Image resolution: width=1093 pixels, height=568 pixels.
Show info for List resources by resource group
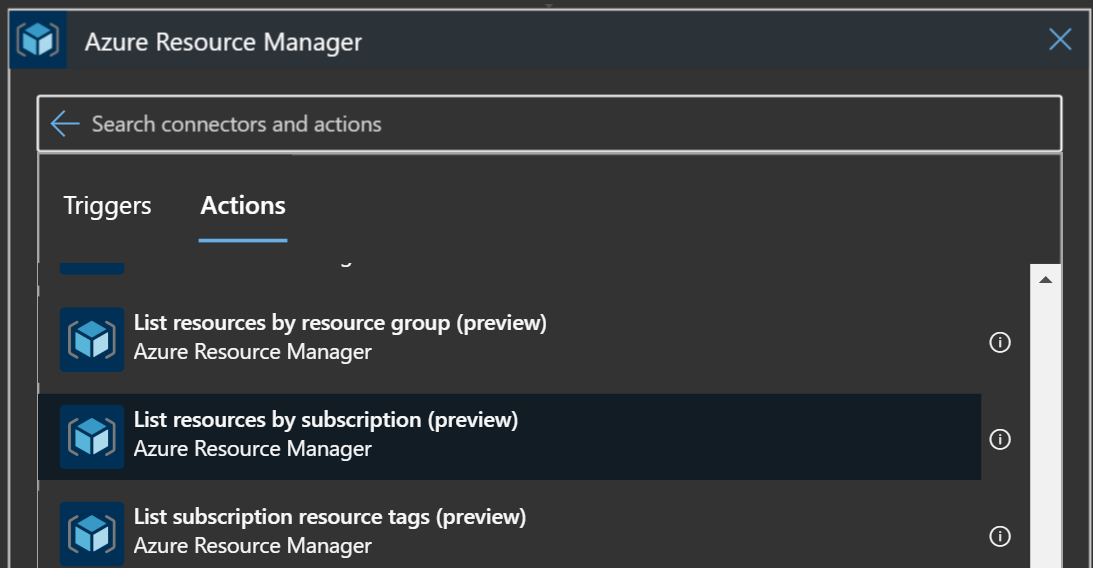[1000, 342]
